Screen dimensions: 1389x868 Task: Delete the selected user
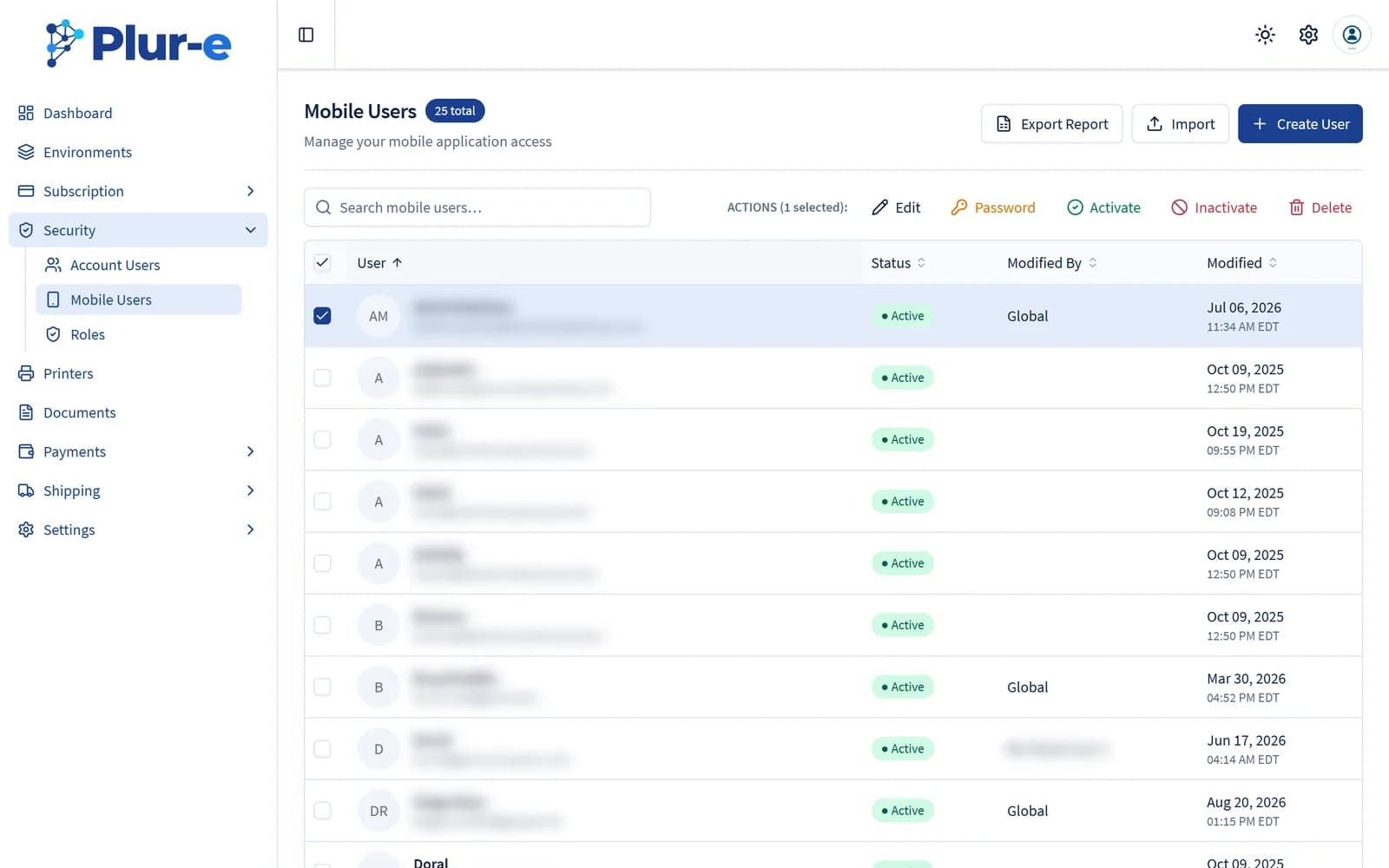point(1320,207)
